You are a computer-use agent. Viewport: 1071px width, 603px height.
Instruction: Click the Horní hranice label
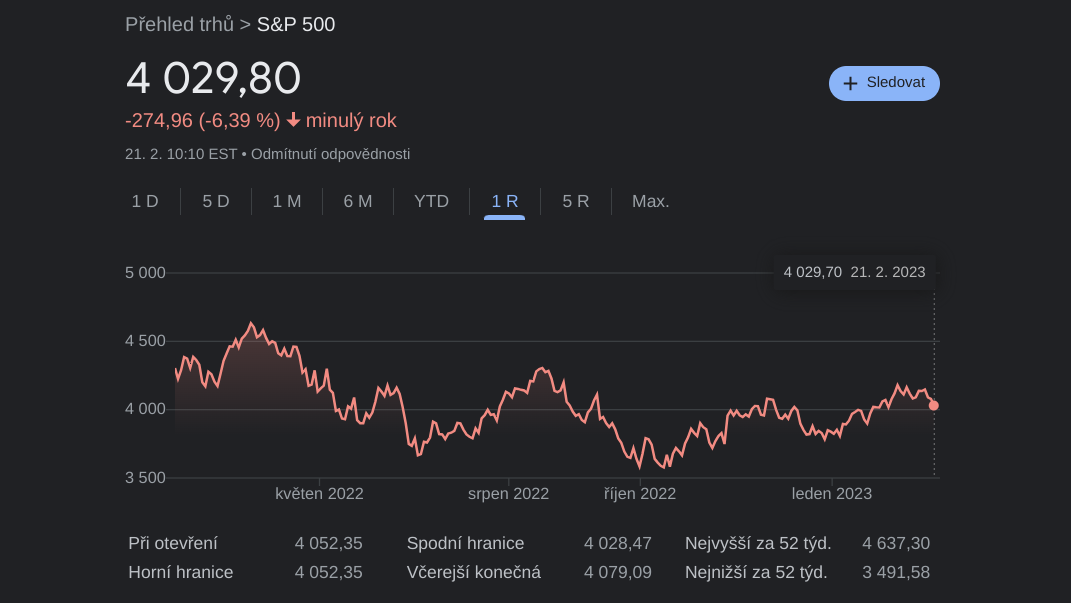[181, 572]
